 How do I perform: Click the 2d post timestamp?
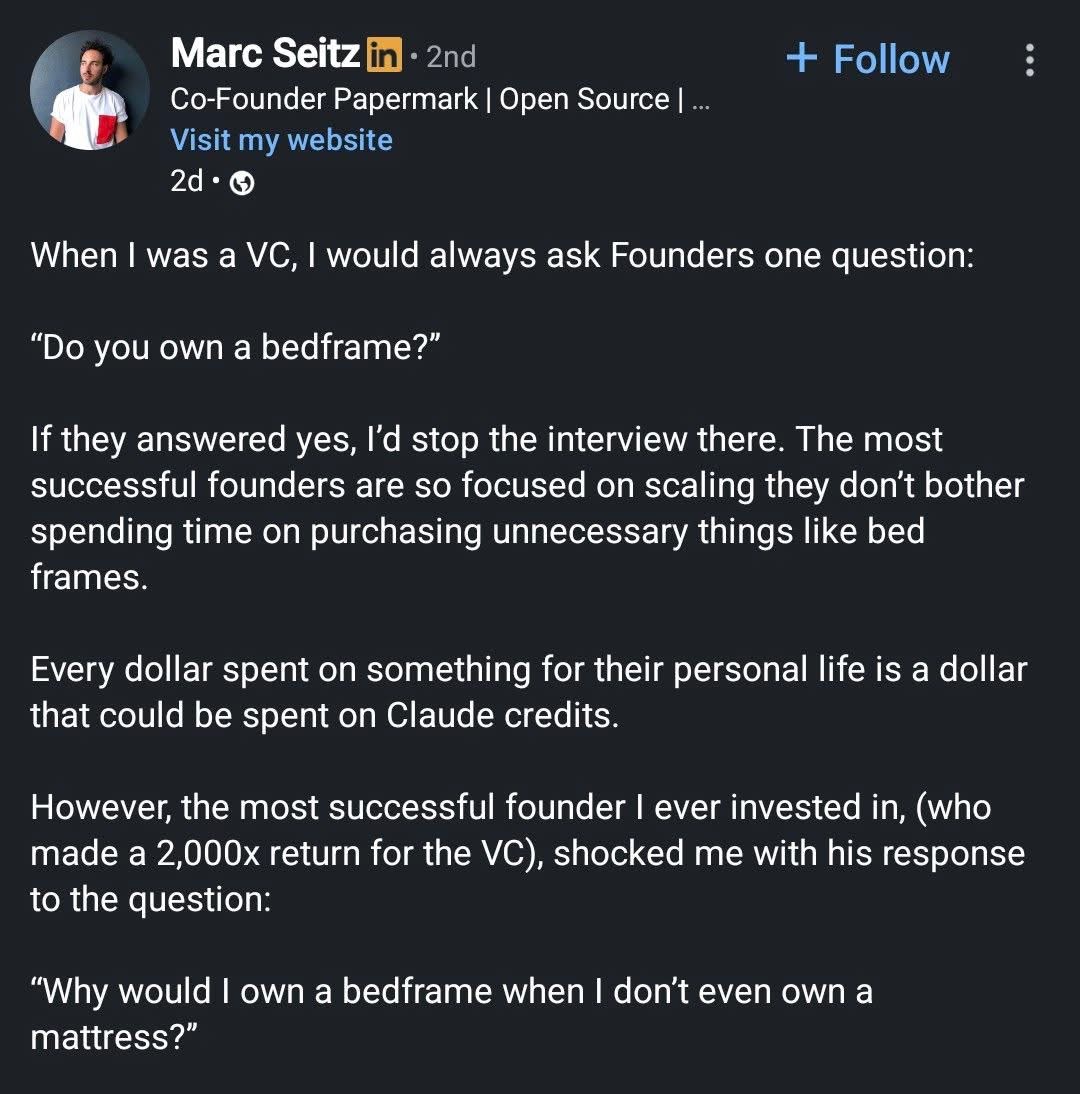187,182
